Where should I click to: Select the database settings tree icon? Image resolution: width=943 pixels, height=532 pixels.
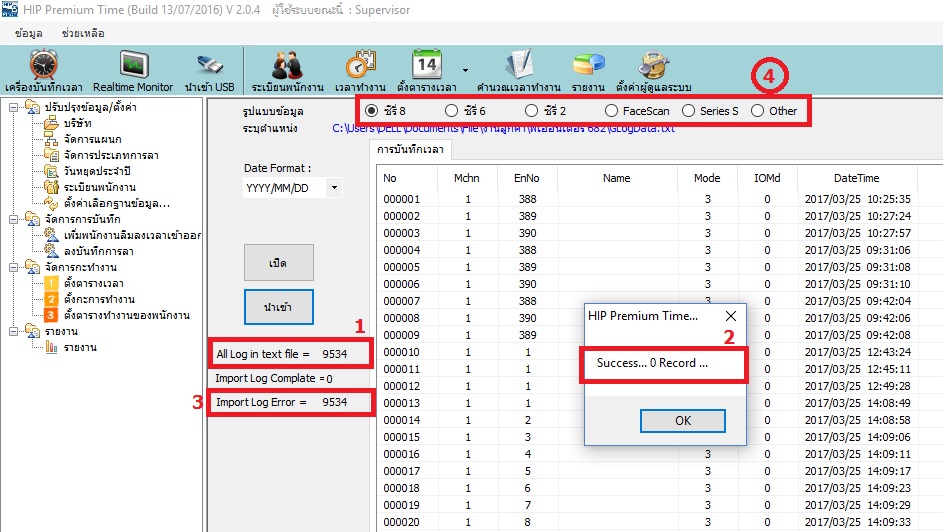[51, 203]
